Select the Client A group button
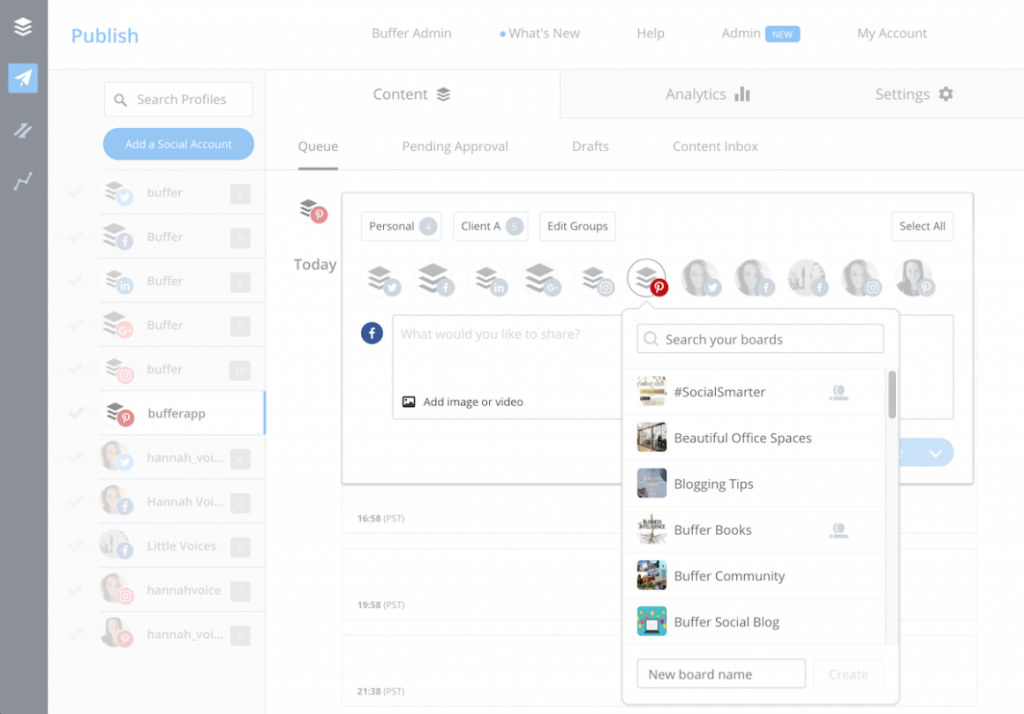The height and width of the screenshot is (714, 1024). point(490,226)
